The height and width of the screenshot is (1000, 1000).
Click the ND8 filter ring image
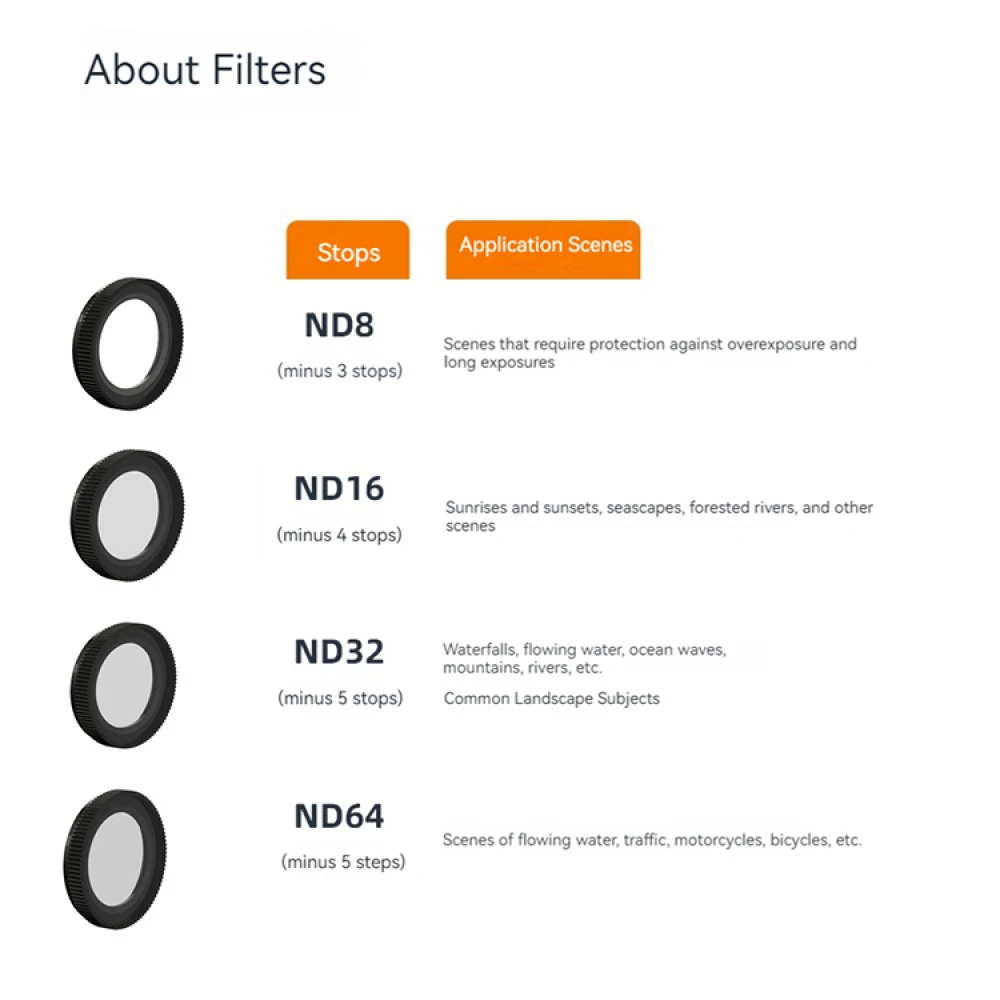point(128,344)
